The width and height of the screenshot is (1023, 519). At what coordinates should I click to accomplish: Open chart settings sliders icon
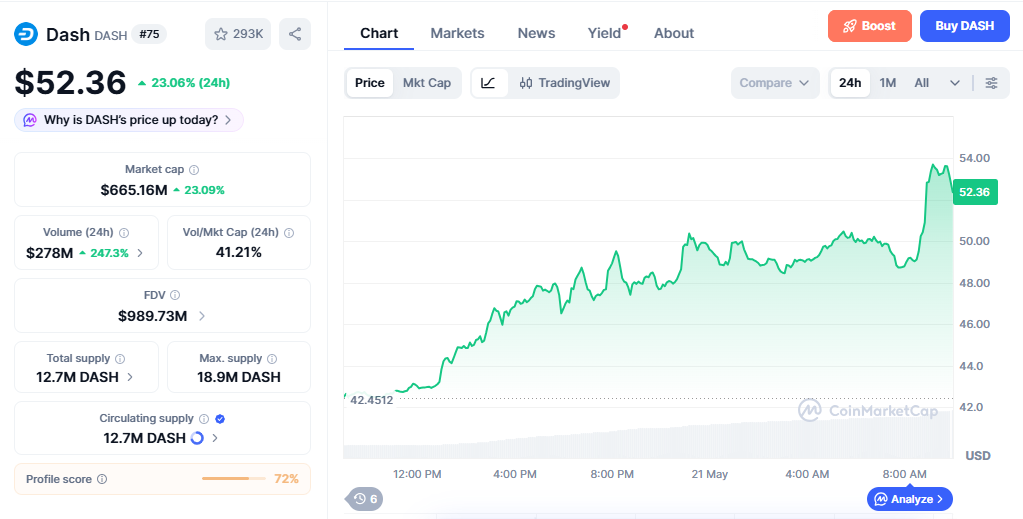(x=991, y=83)
